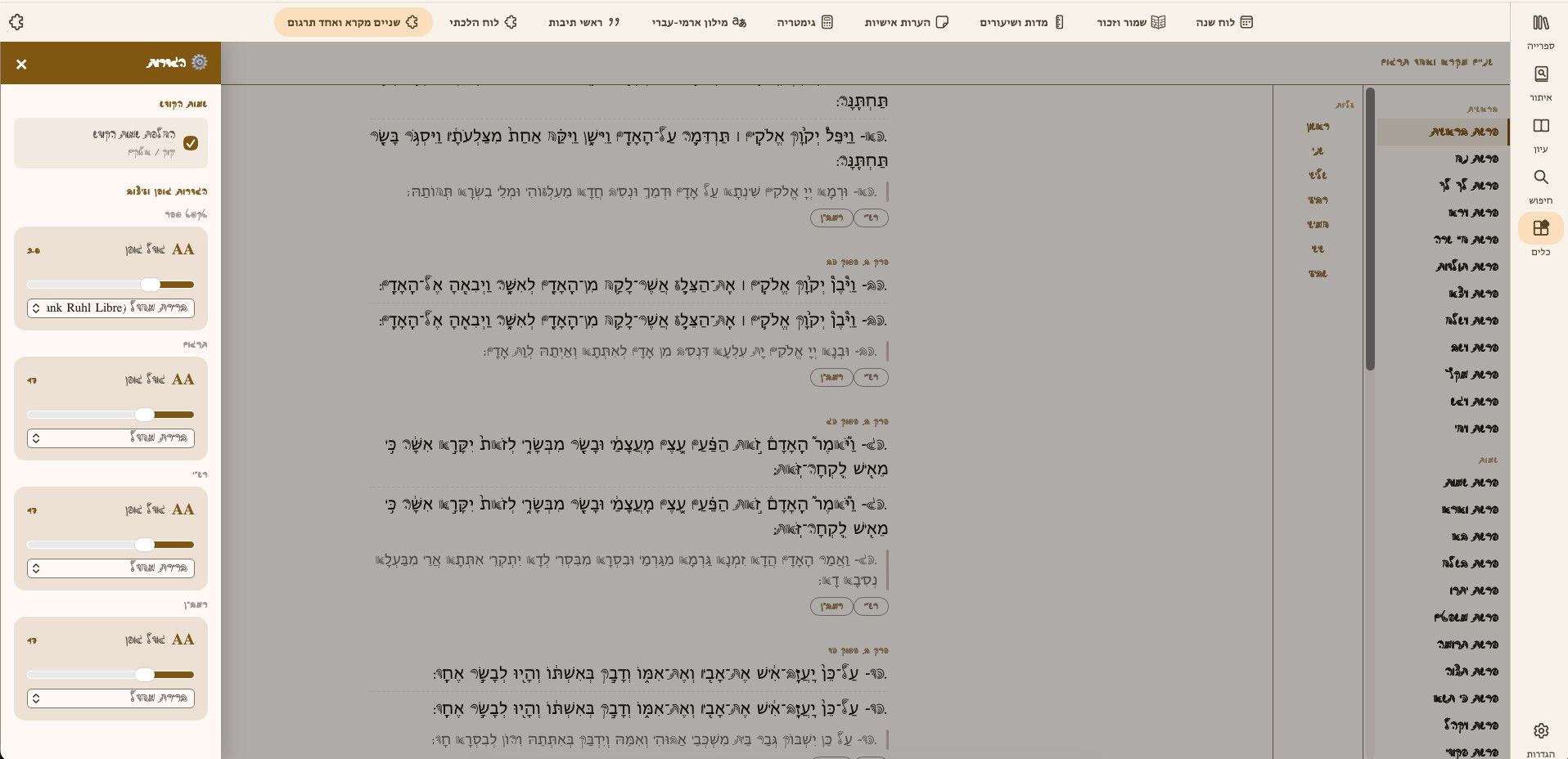Click the רמב"ן button under verse 21
This screenshot has width=1568, height=759.
click(x=831, y=218)
